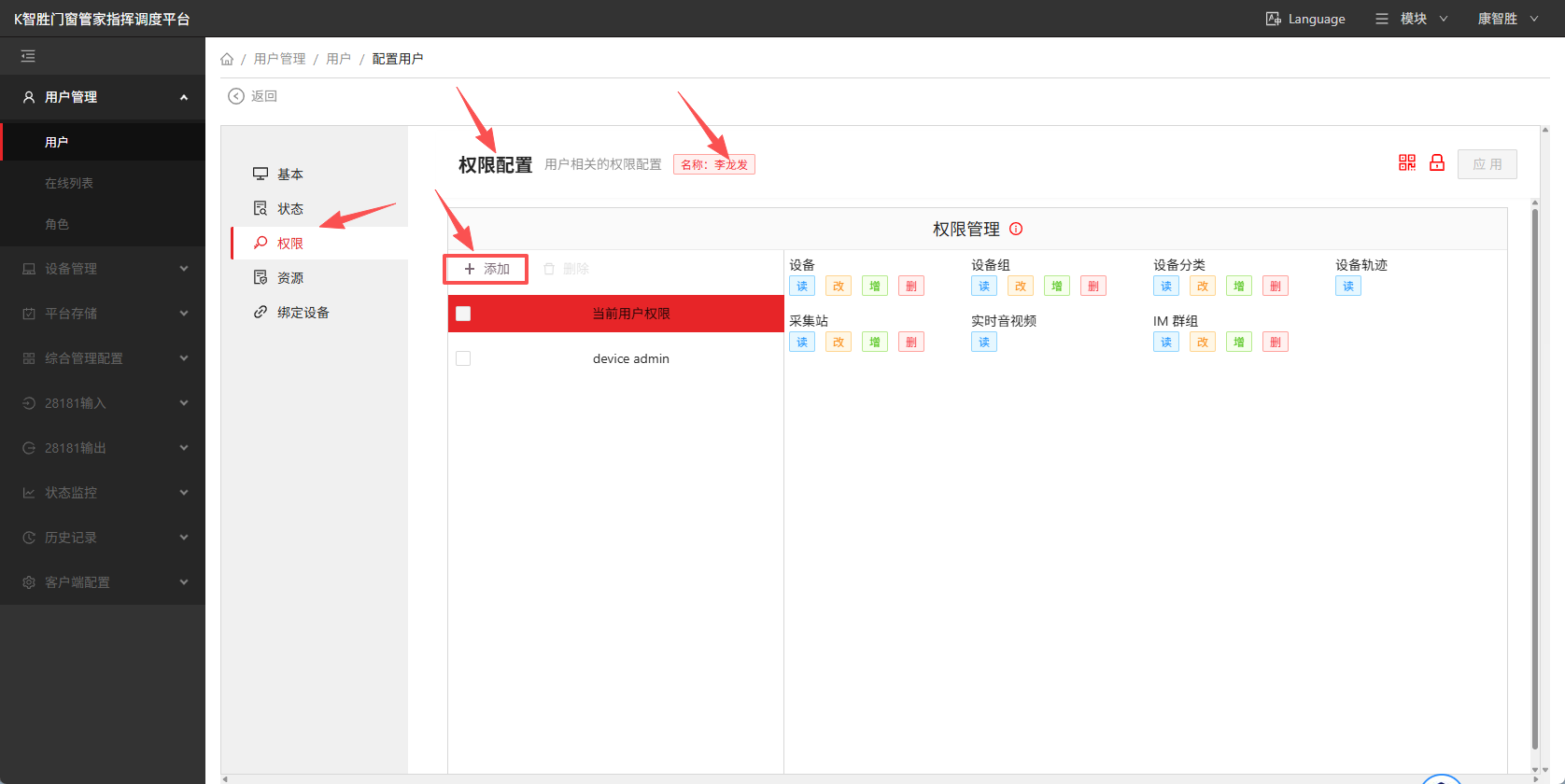Click the 应用 apply button
The width and height of the screenshot is (1565, 784).
pos(1487,164)
